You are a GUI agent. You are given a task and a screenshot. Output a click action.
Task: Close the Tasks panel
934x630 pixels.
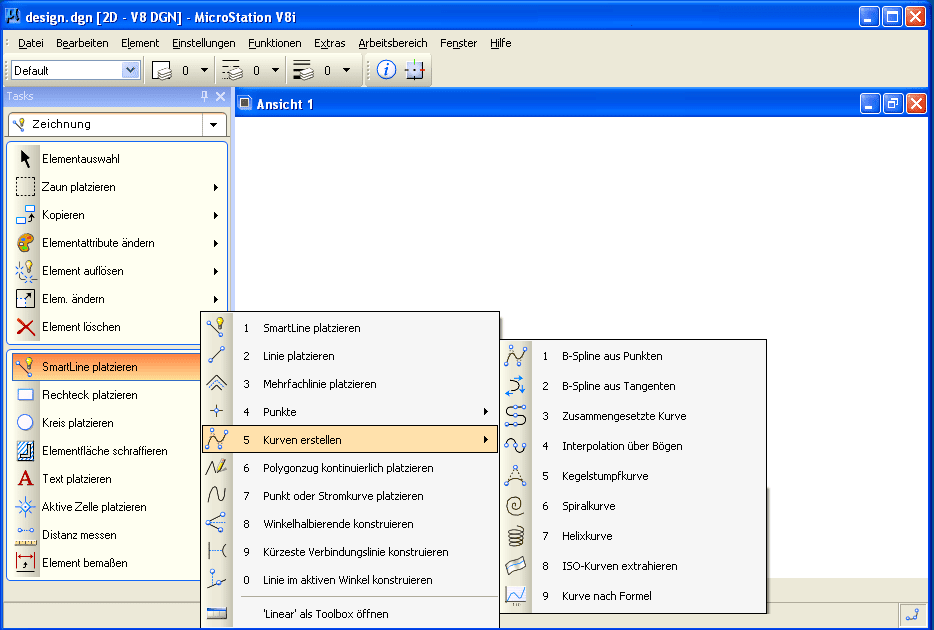point(220,96)
